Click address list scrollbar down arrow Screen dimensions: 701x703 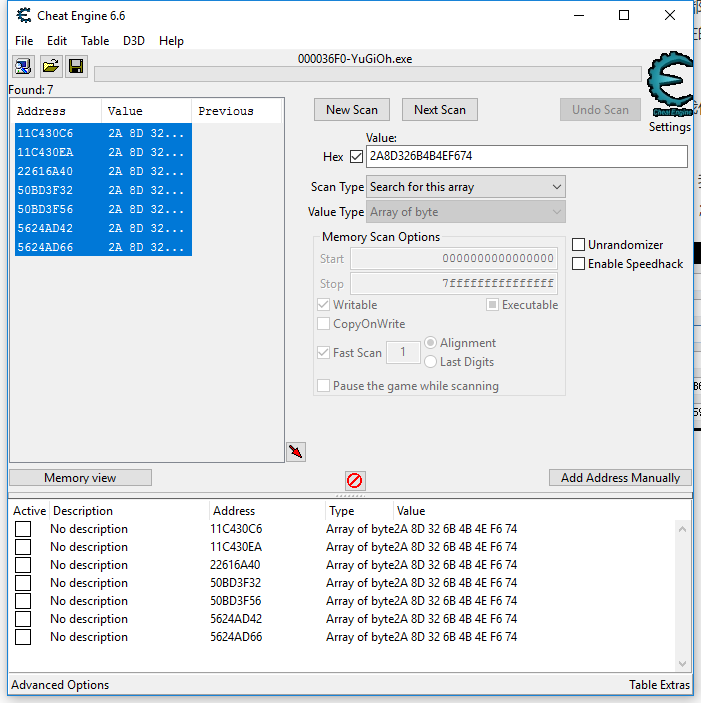[x=682, y=664]
